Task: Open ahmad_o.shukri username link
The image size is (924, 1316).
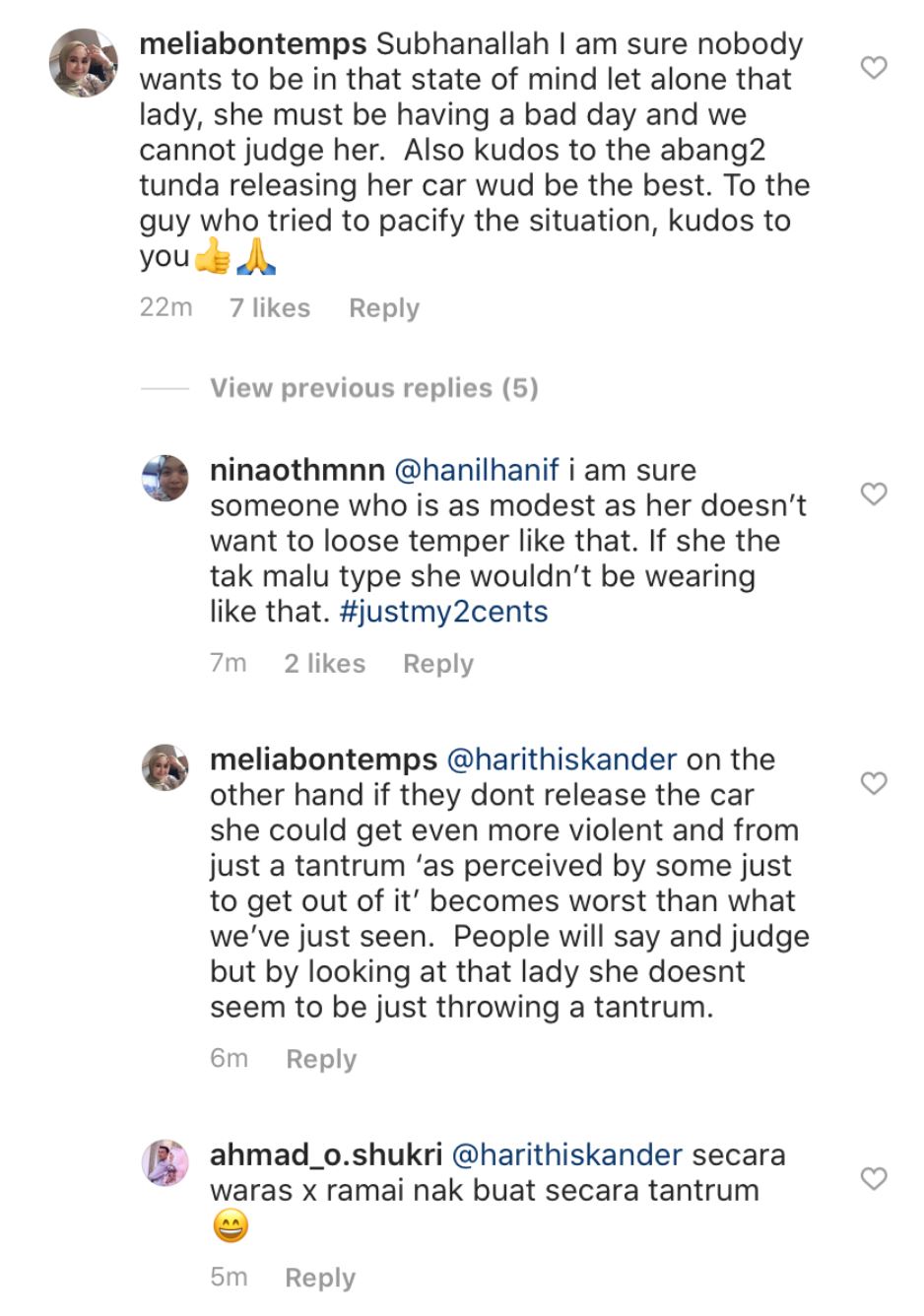Action: coord(325,1155)
